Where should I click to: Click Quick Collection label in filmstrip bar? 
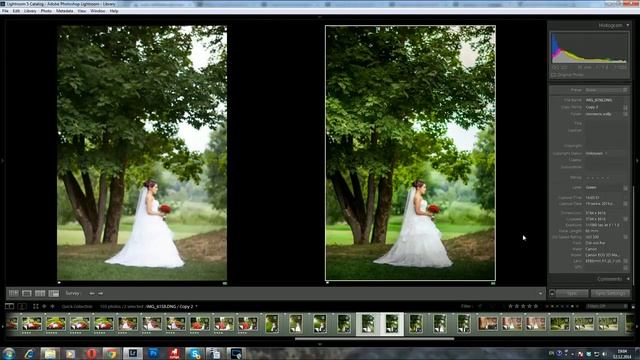[x=77, y=307]
